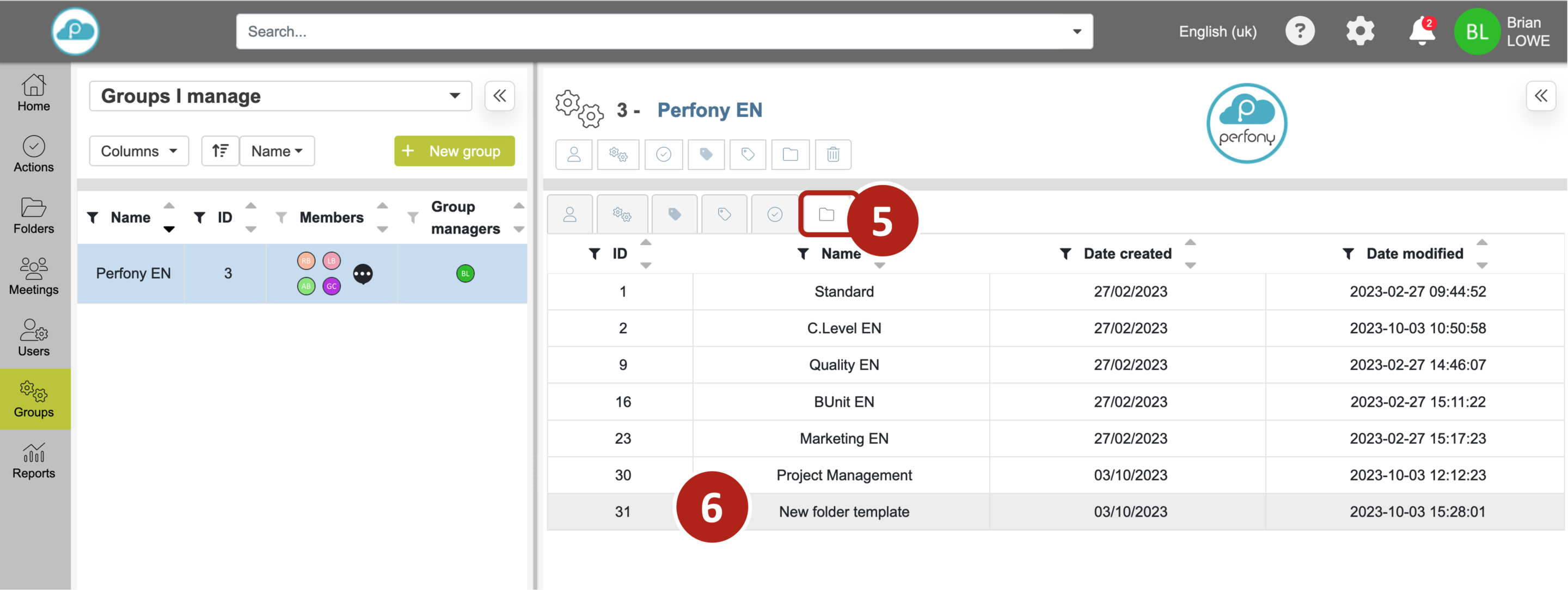The width and height of the screenshot is (1568, 590).
Task: Click the Perfony cloud logo top left
Action: click(75, 32)
